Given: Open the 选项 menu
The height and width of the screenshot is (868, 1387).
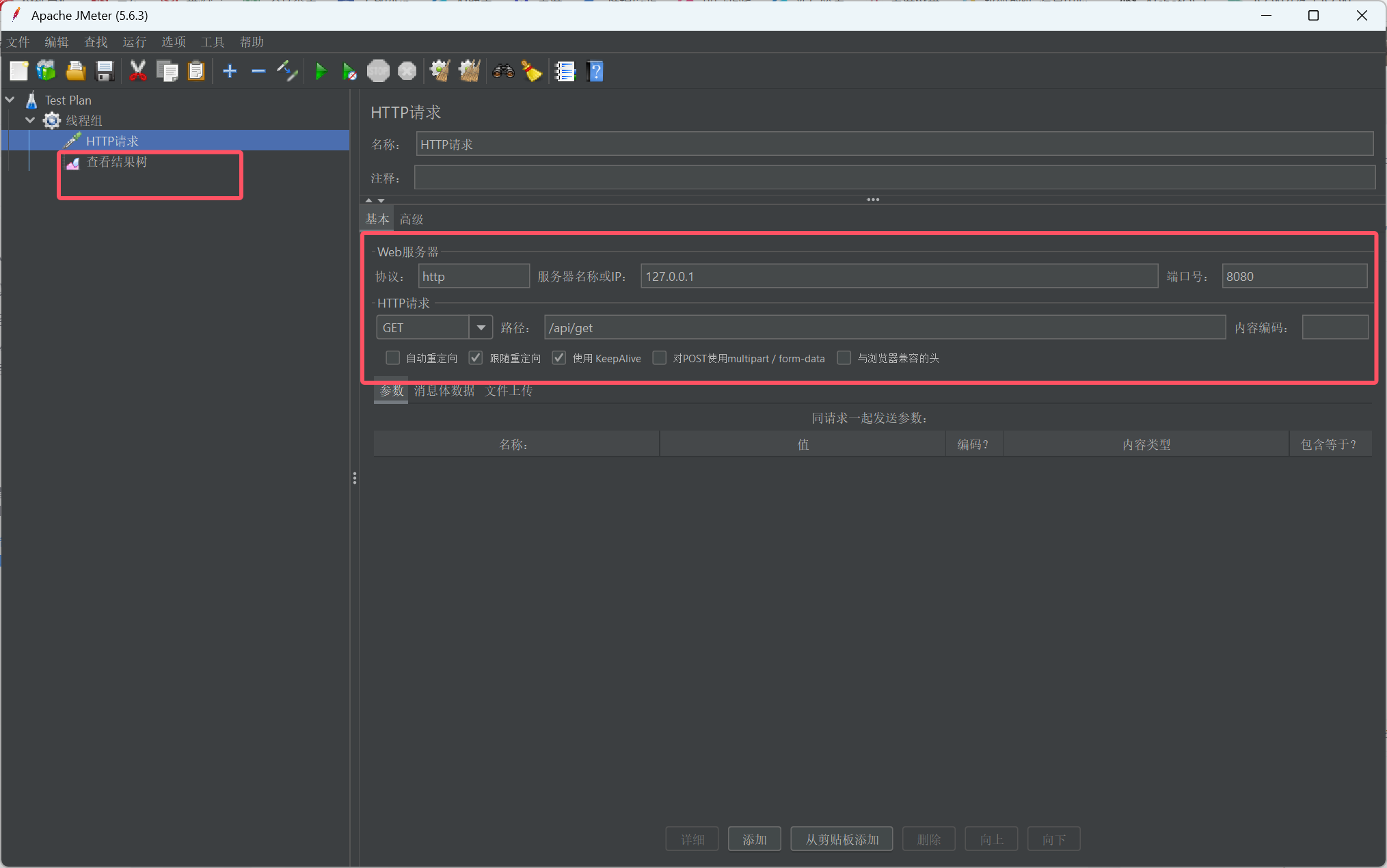Looking at the screenshot, I should point(173,42).
